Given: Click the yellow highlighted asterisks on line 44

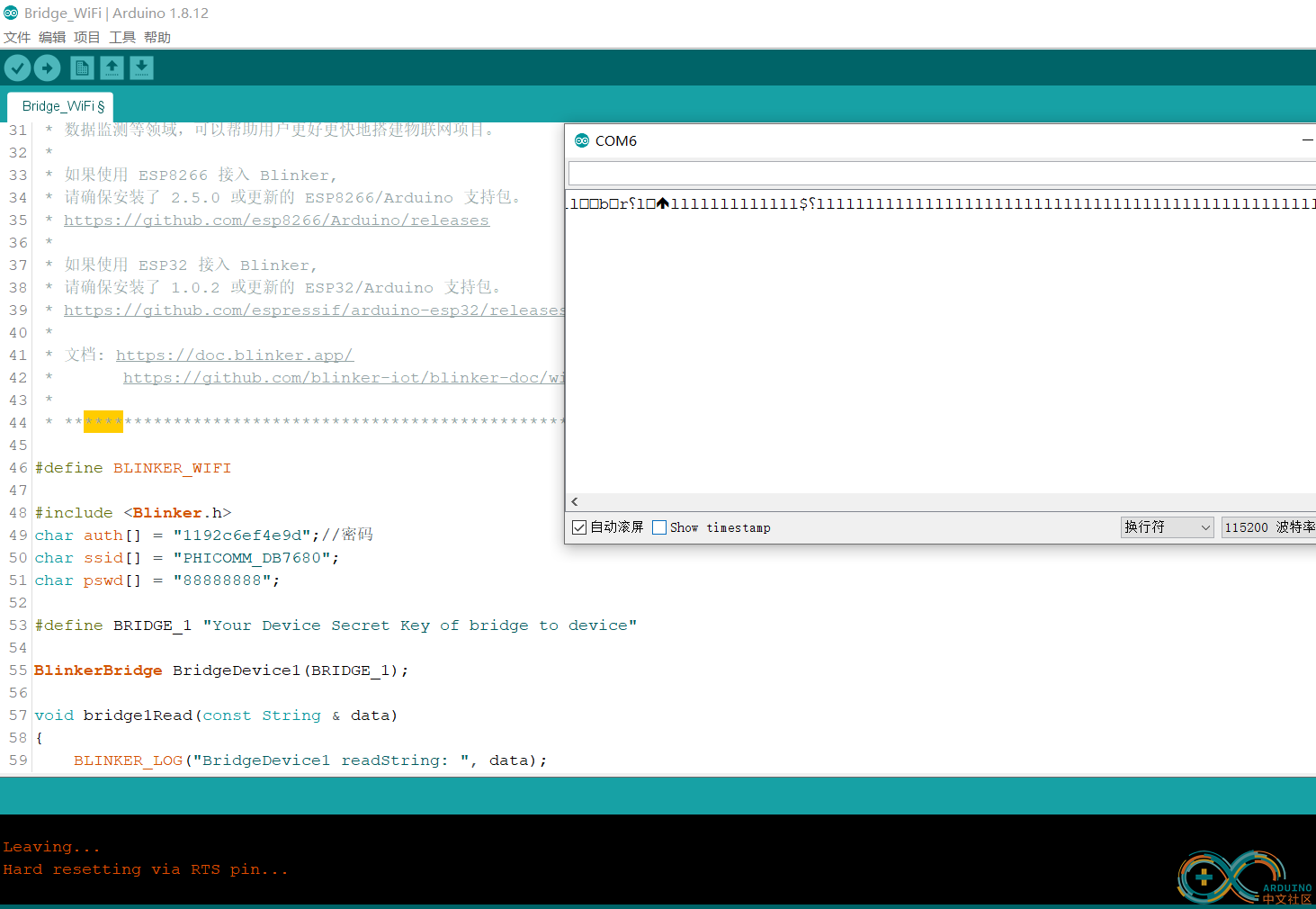Looking at the screenshot, I should click(x=103, y=421).
